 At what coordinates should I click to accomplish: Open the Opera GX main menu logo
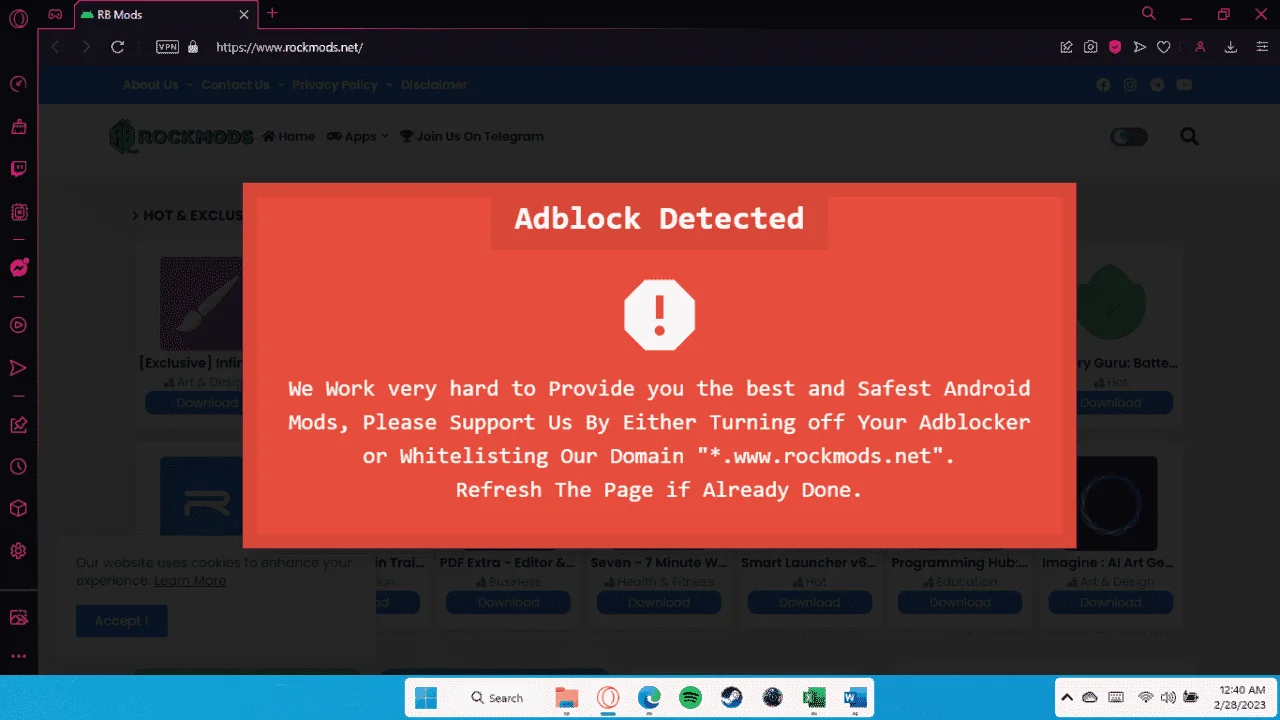tap(18, 20)
